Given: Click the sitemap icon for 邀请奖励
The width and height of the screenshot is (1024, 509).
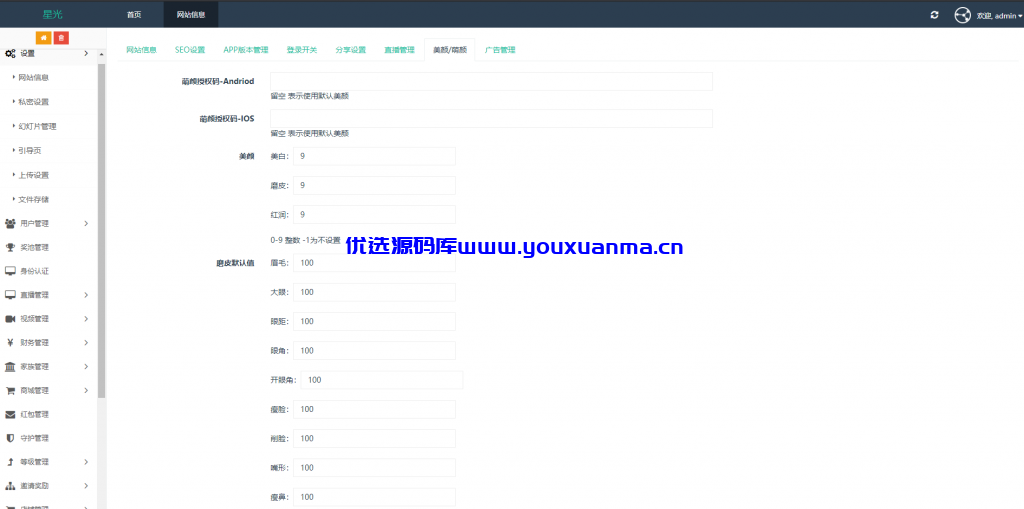Looking at the screenshot, I should (x=10, y=486).
